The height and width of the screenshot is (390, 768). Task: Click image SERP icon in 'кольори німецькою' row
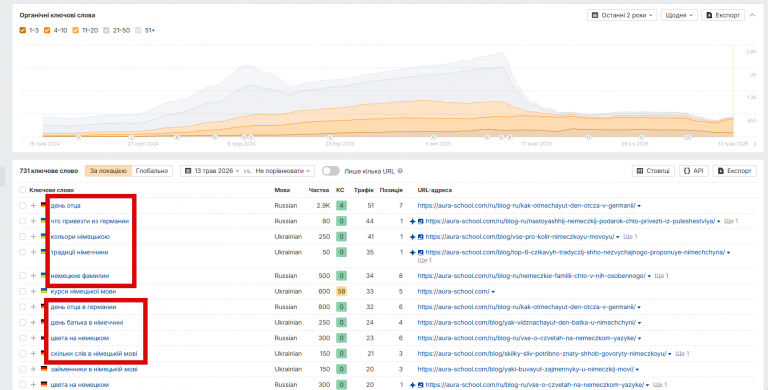pyautogui.click(x=420, y=237)
